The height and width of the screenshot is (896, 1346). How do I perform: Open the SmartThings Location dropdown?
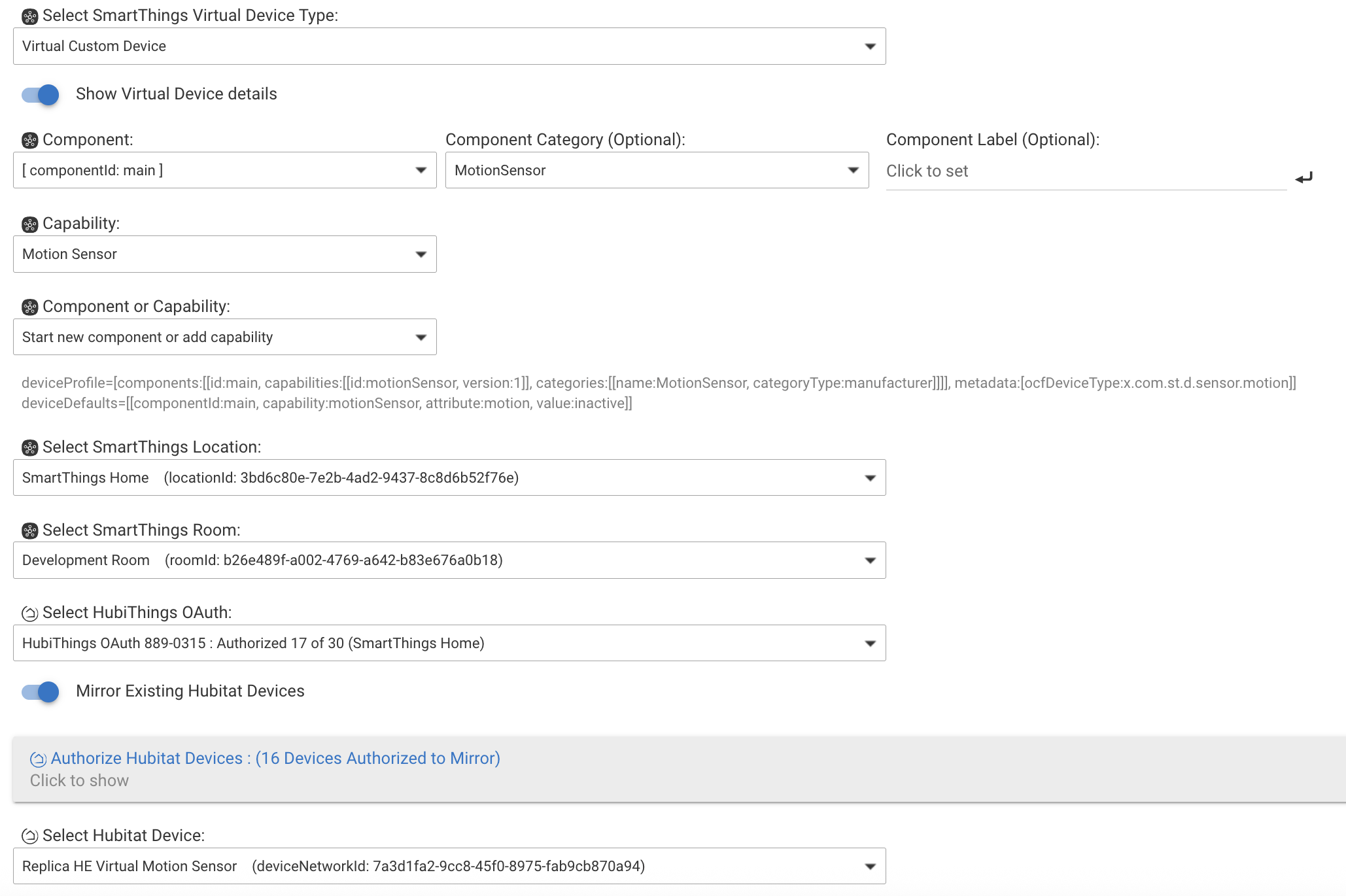[x=449, y=478]
